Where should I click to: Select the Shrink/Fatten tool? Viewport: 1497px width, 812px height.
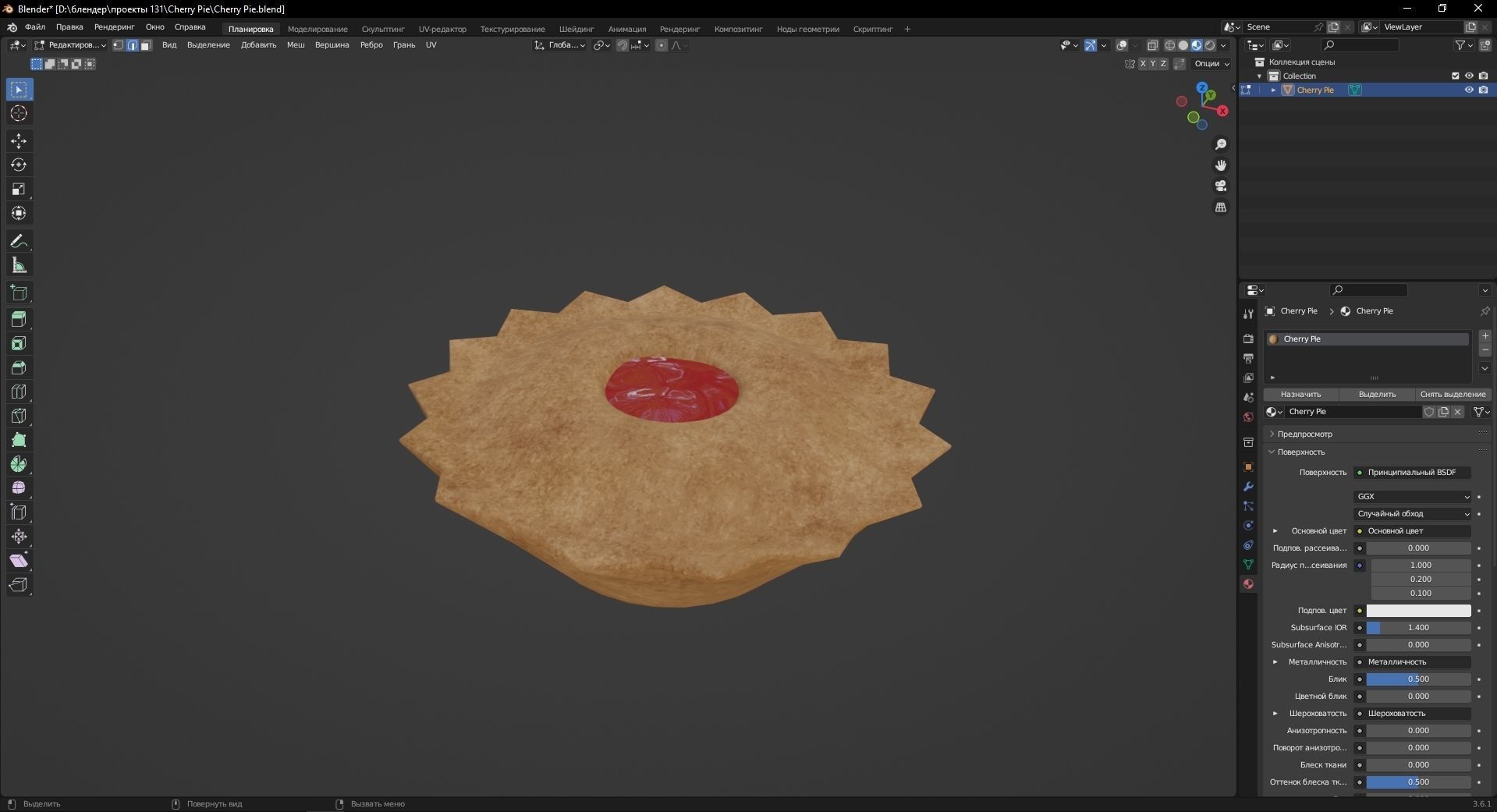coord(19,537)
